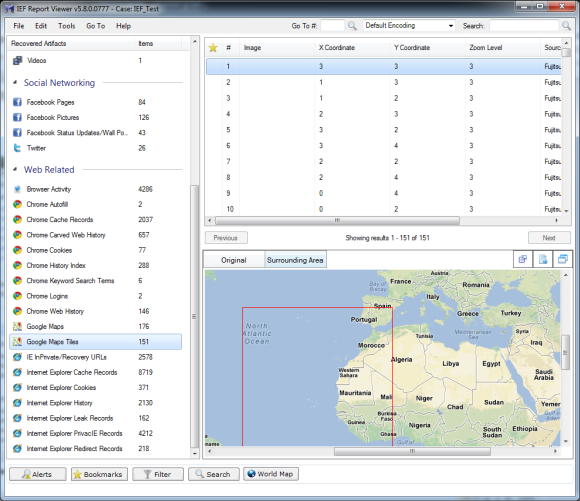580x501 pixels.
Task: Click the results table horizontal scrollbar
Action: (338, 221)
